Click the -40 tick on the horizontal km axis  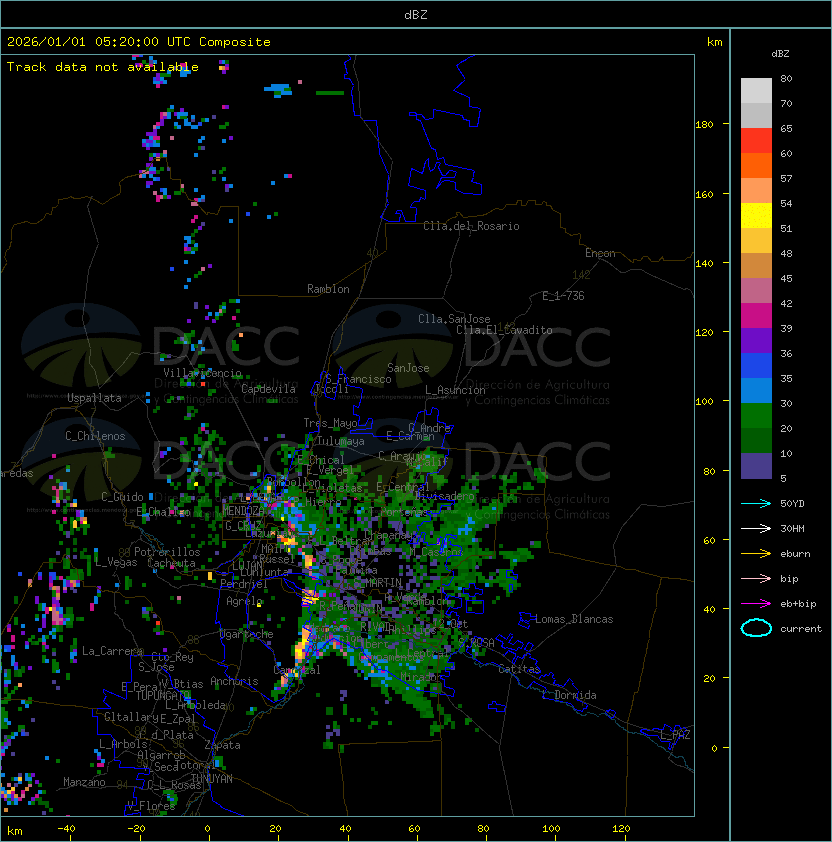(66, 829)
